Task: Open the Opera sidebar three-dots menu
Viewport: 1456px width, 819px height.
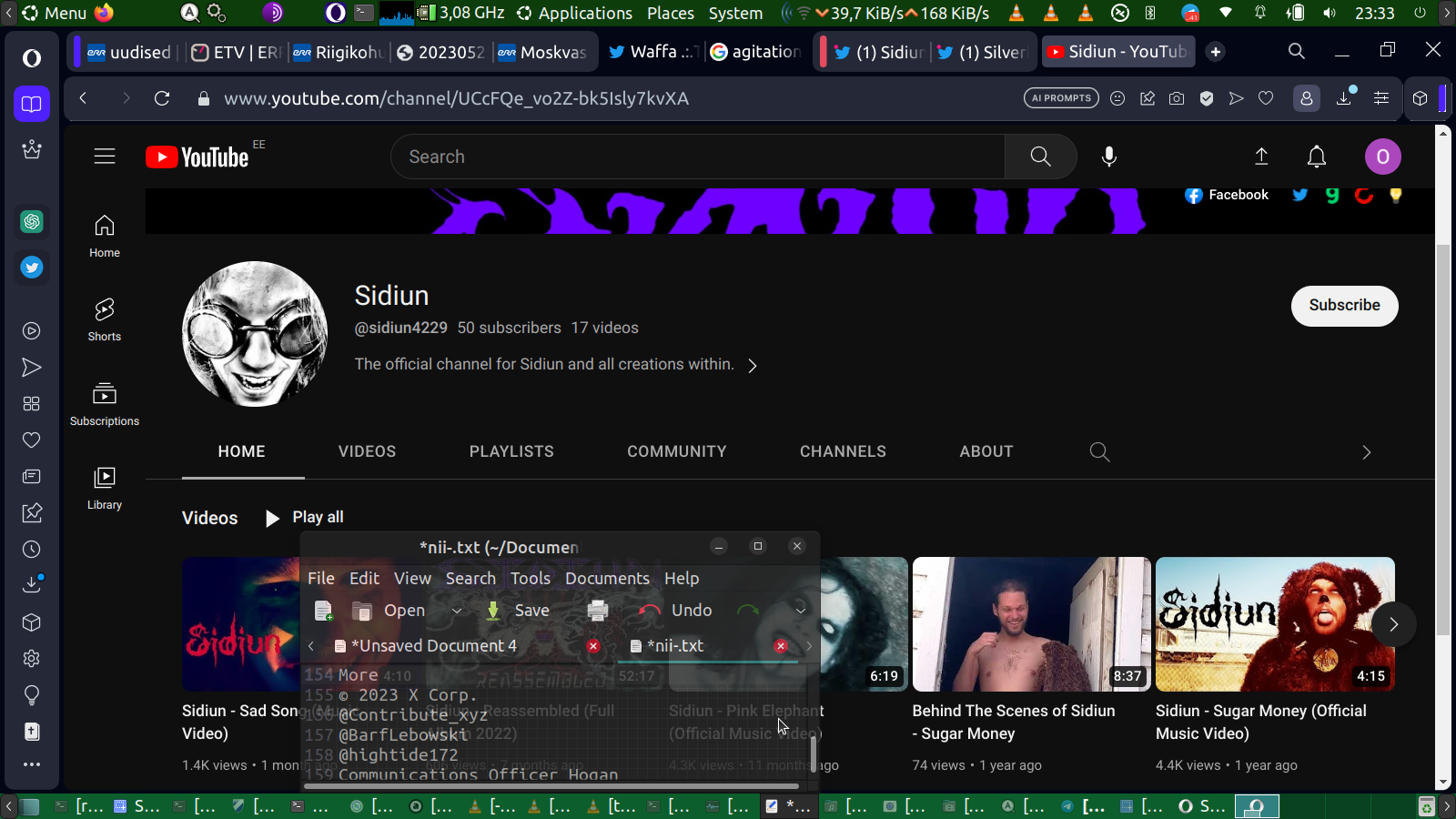Action: [x=32, y=764]
